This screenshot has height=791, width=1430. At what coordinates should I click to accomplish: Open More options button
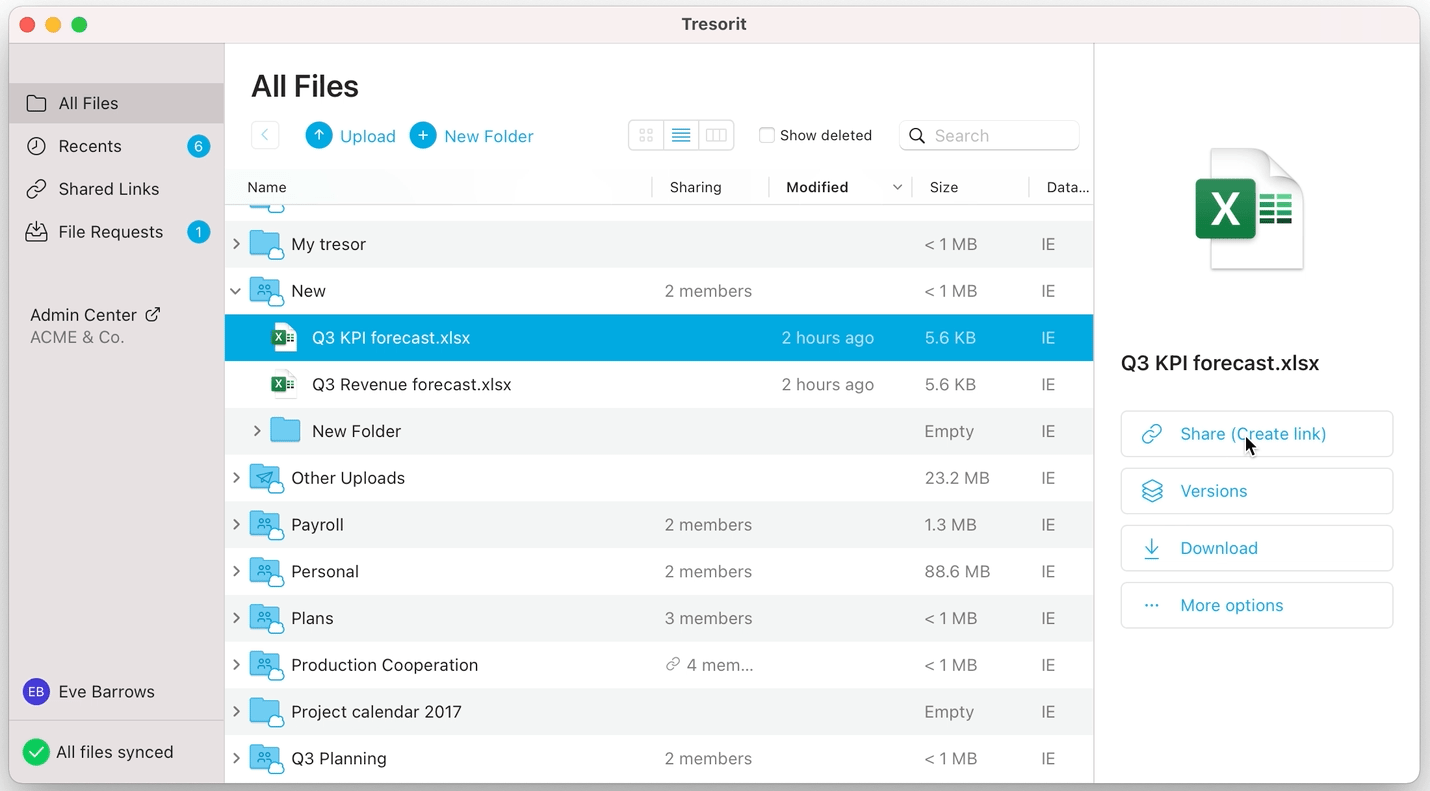tap(1257, 605)
